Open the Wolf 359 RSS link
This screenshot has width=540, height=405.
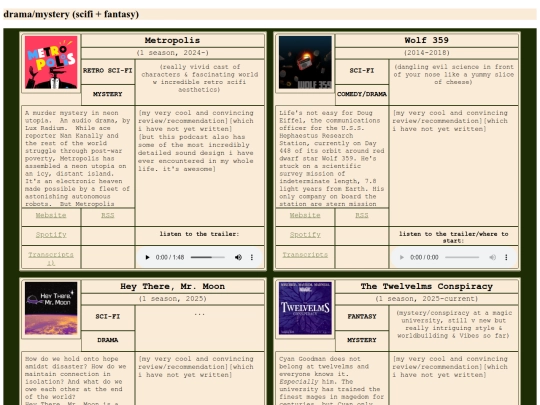[362, 215]
